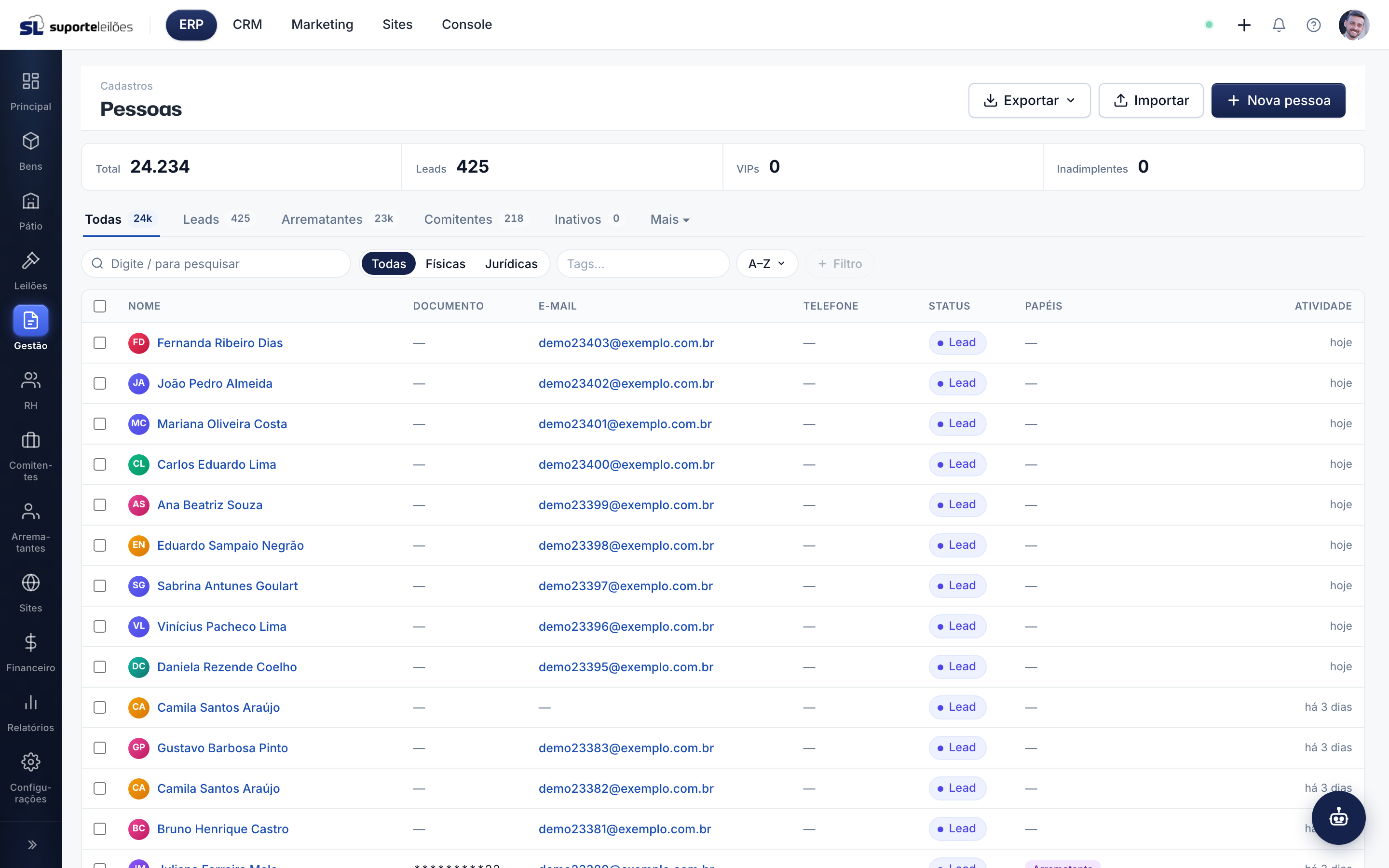
Task: Open the Exportar dropdown
Action: [x=1029, y=100]
